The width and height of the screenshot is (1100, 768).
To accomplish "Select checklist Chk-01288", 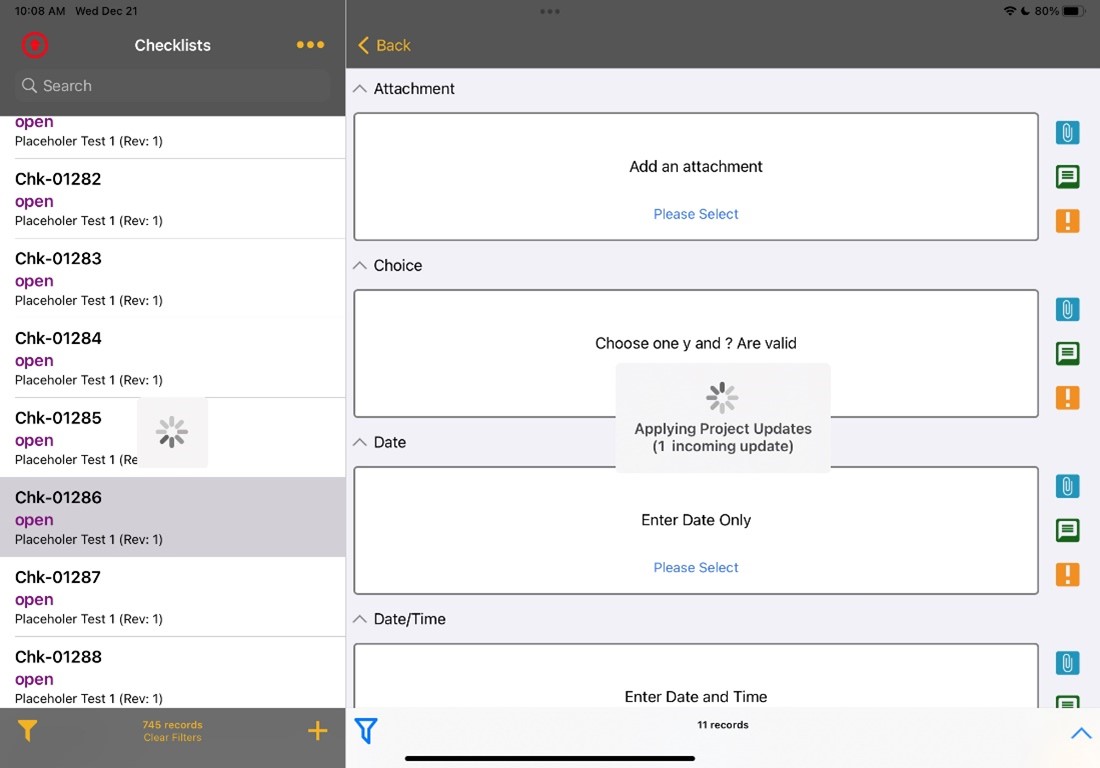I will coord(173,673).
